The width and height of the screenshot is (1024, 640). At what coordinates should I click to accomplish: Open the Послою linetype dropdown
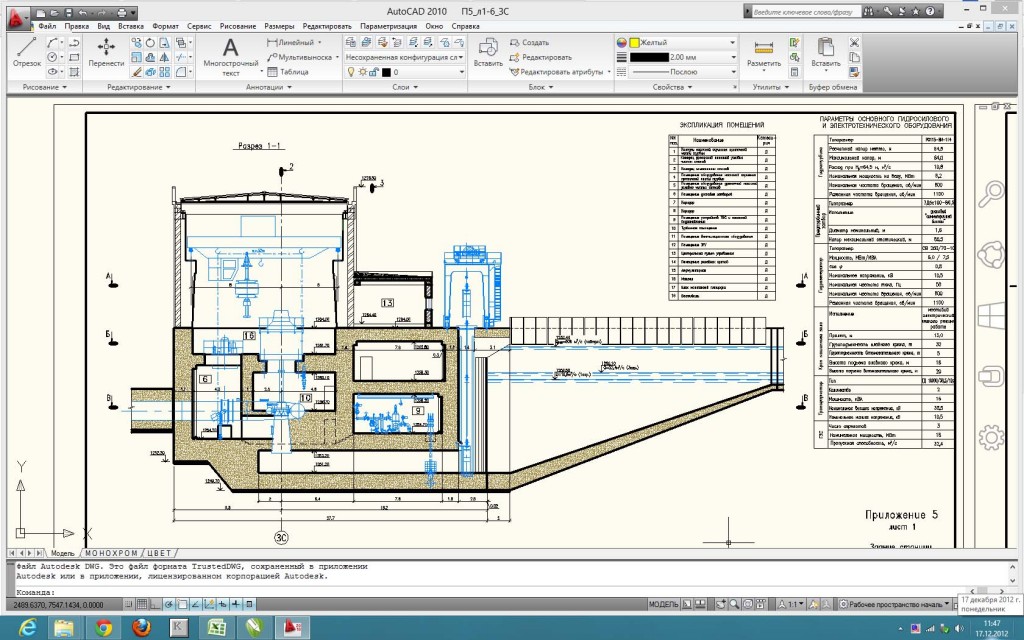pos(683,72)
